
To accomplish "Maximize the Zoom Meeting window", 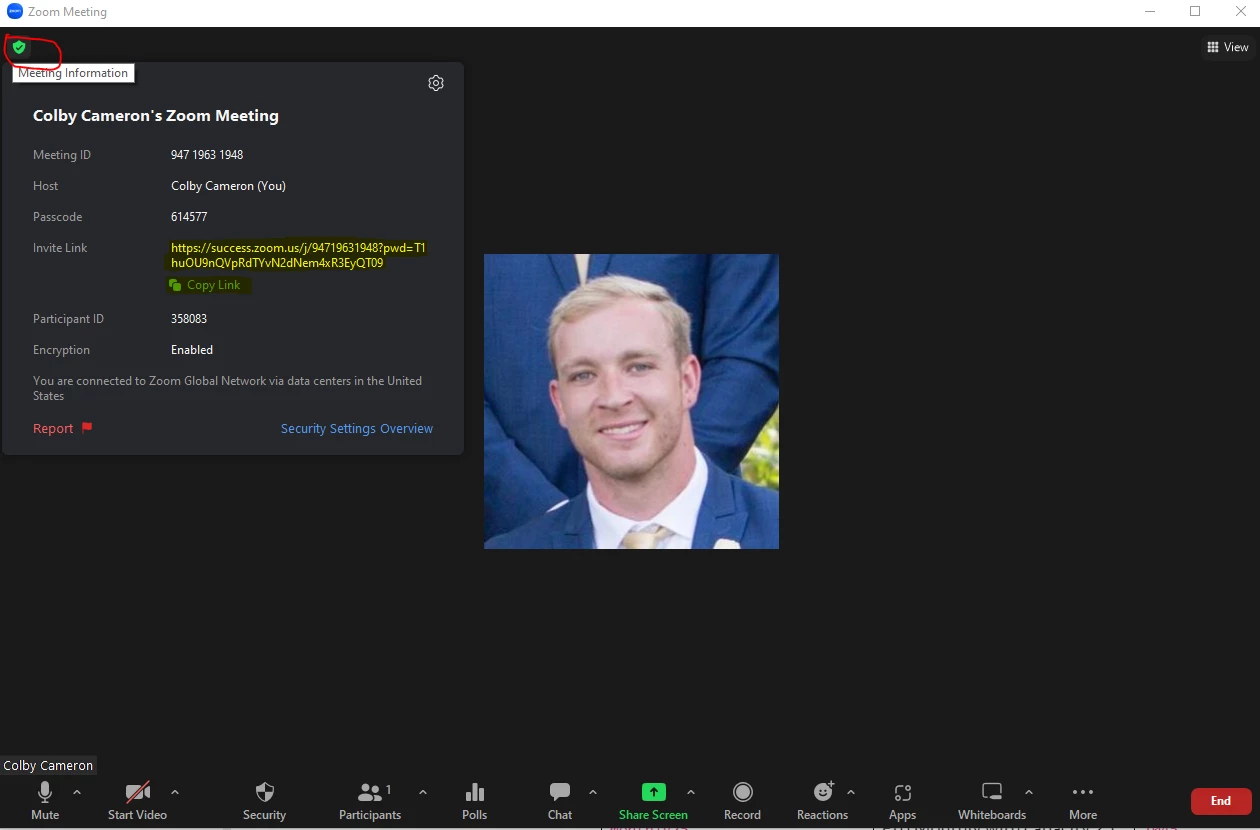I will [x=1195, y=12].
